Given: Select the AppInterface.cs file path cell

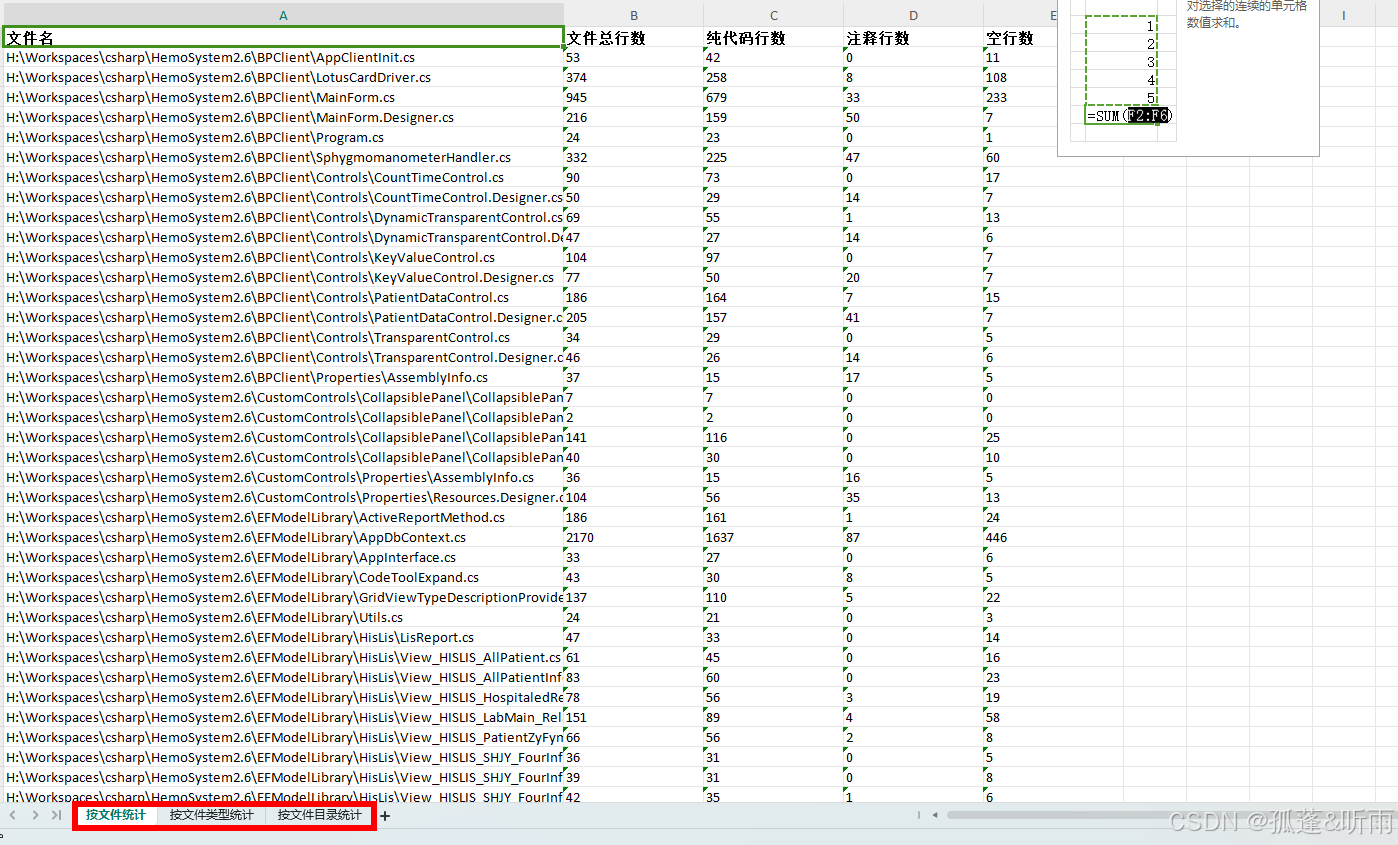Looking at the screenshot, I should click(284, 558).
